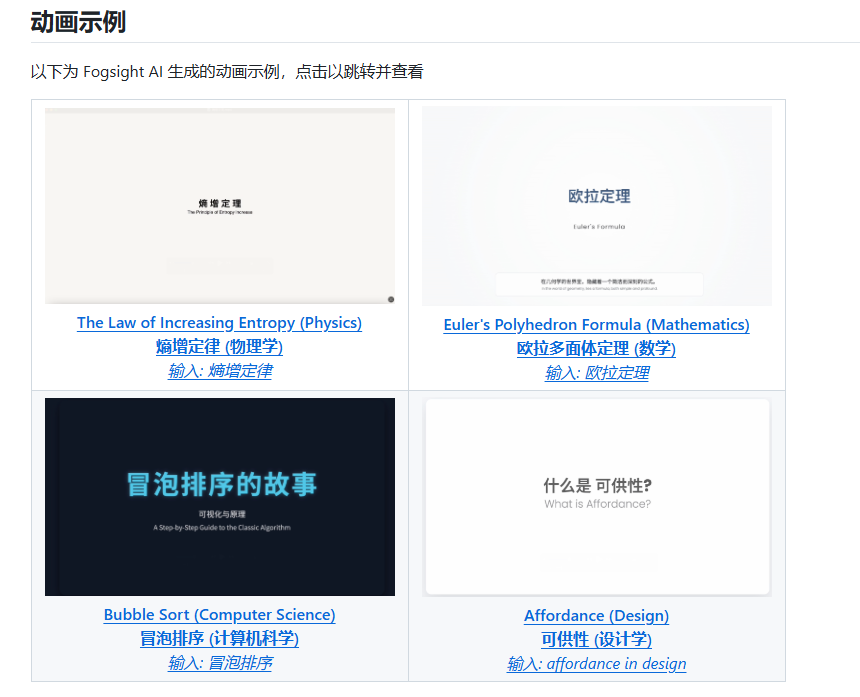Click the '输入: 欧拉定理' italic link
The image size is (860, 697).
point(596,373)
